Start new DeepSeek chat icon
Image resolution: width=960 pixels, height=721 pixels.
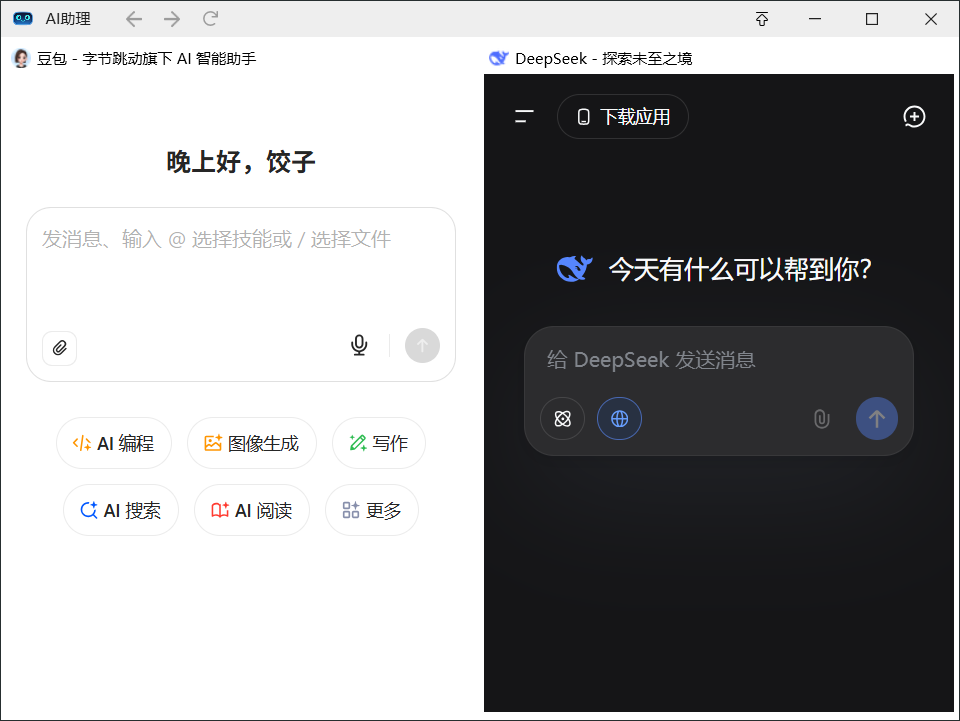(x=914, y=116)
